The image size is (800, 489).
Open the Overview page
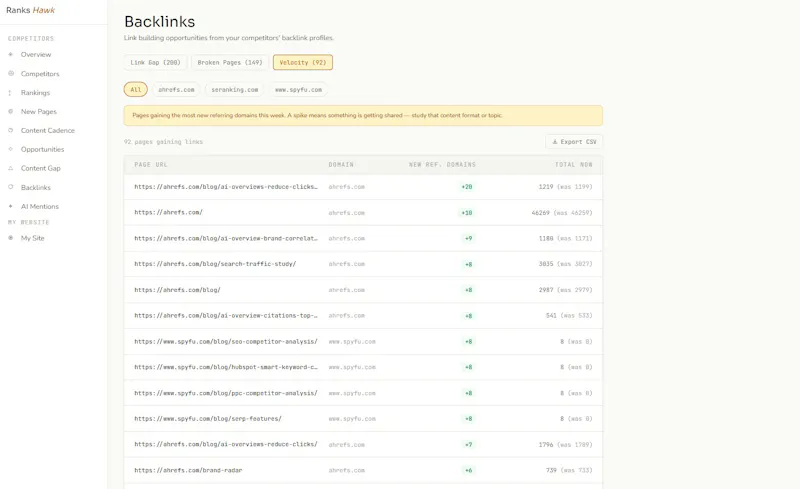(x=36, y=55)
